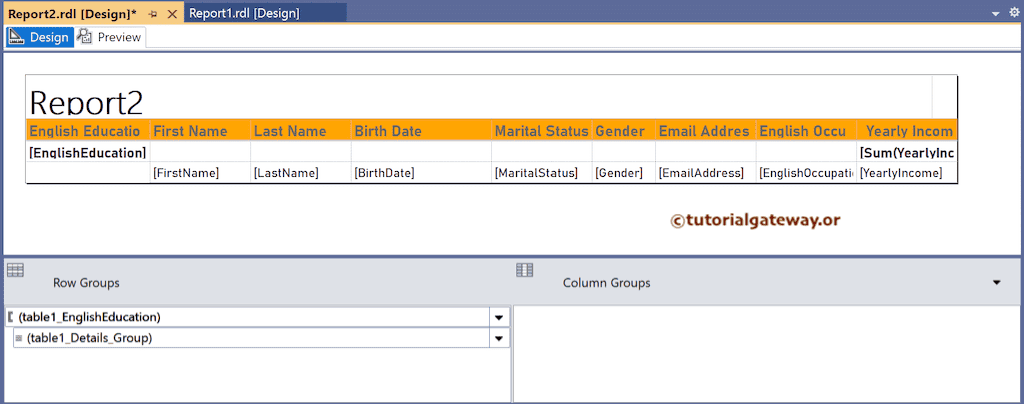Select the [YearlyIncome] detail cell

[907, 173]
